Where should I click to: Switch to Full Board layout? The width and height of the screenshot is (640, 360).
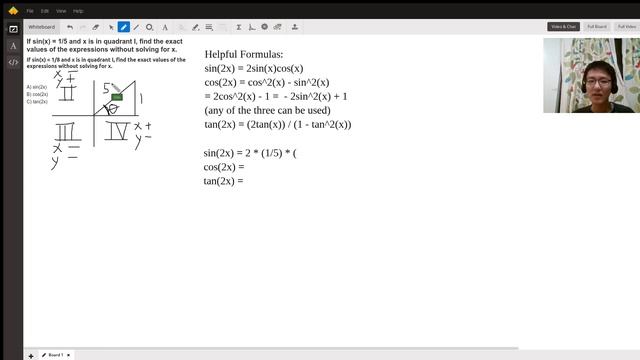(597, 27)
